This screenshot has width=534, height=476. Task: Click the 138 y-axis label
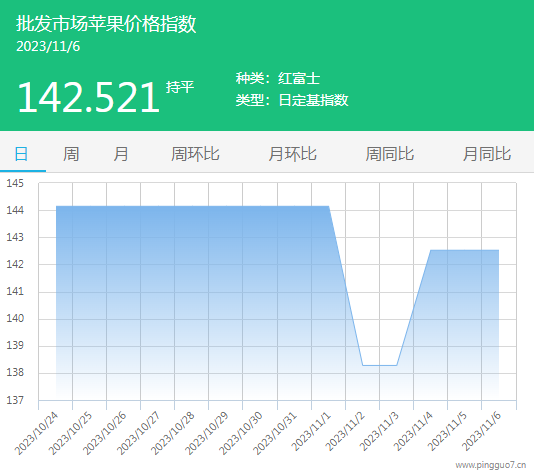(x=15, y=372)
